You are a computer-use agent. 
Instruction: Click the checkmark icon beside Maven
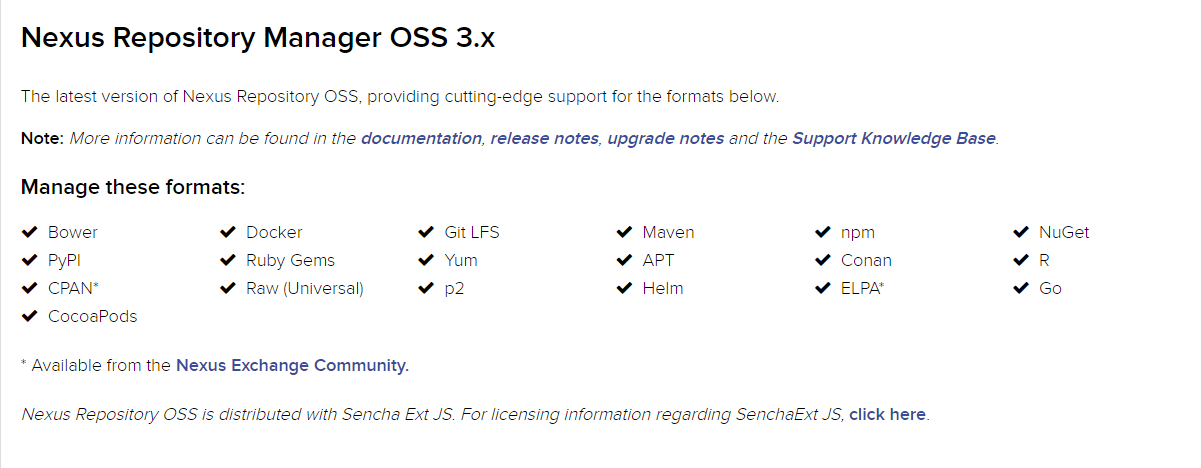pyautogui.click(x=624, y=232)
